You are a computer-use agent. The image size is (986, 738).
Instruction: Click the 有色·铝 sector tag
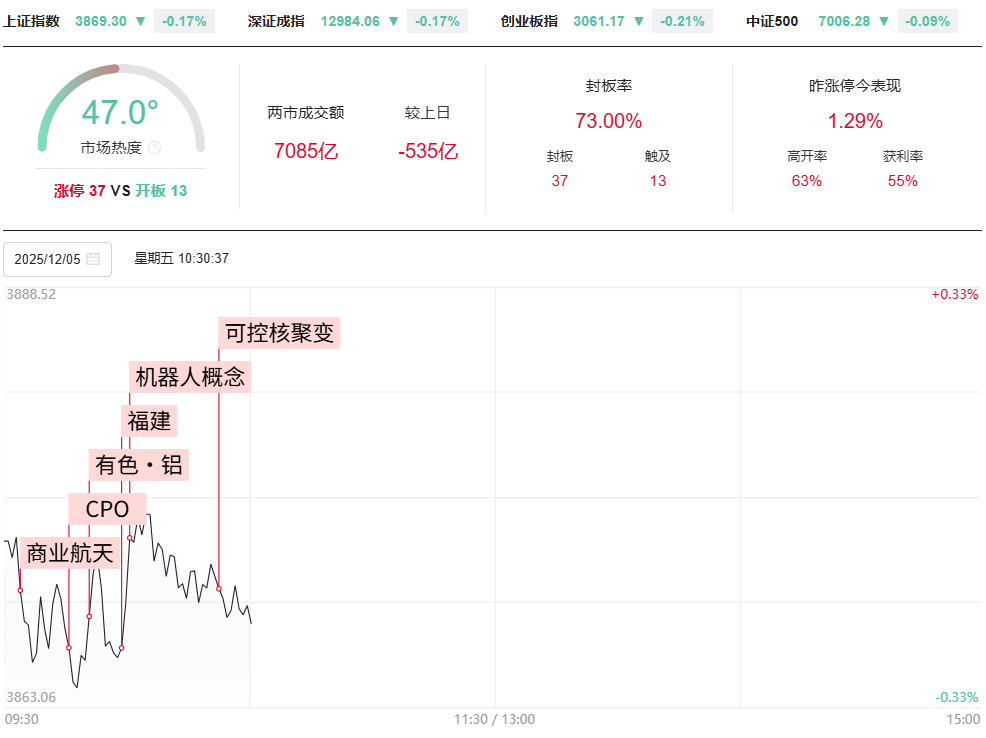139,465
